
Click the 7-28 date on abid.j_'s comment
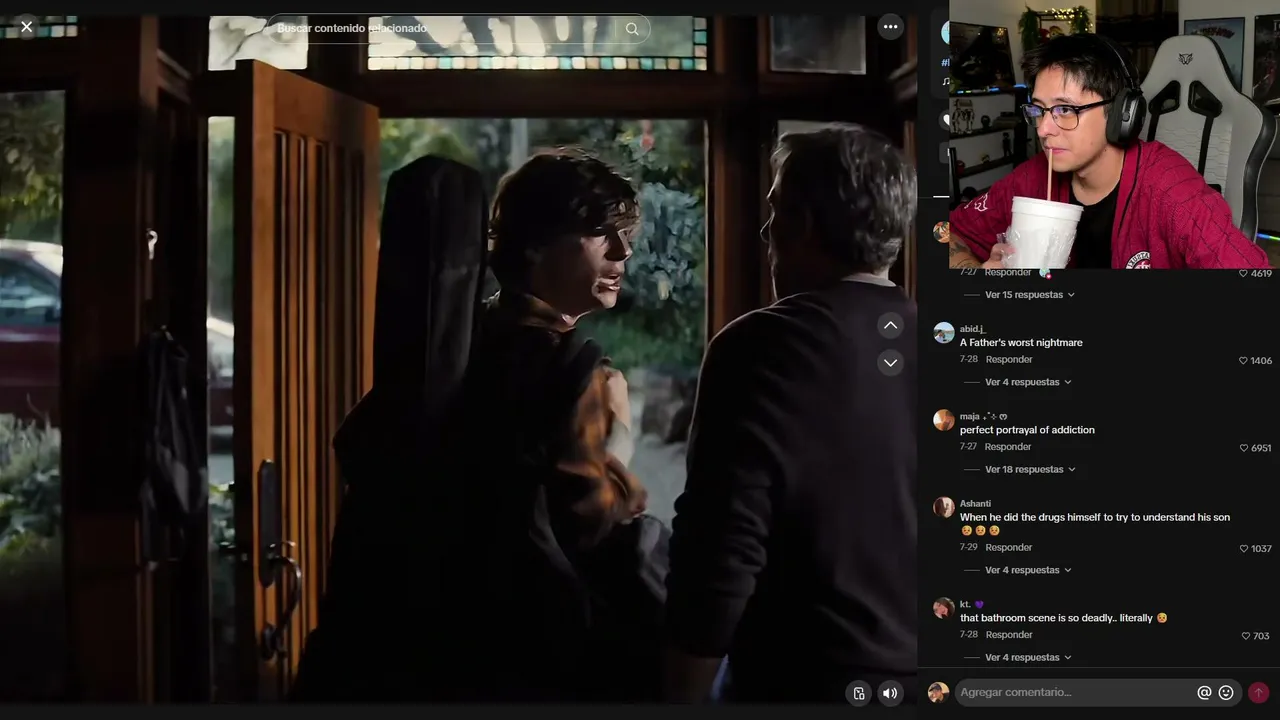pos(969,359)
